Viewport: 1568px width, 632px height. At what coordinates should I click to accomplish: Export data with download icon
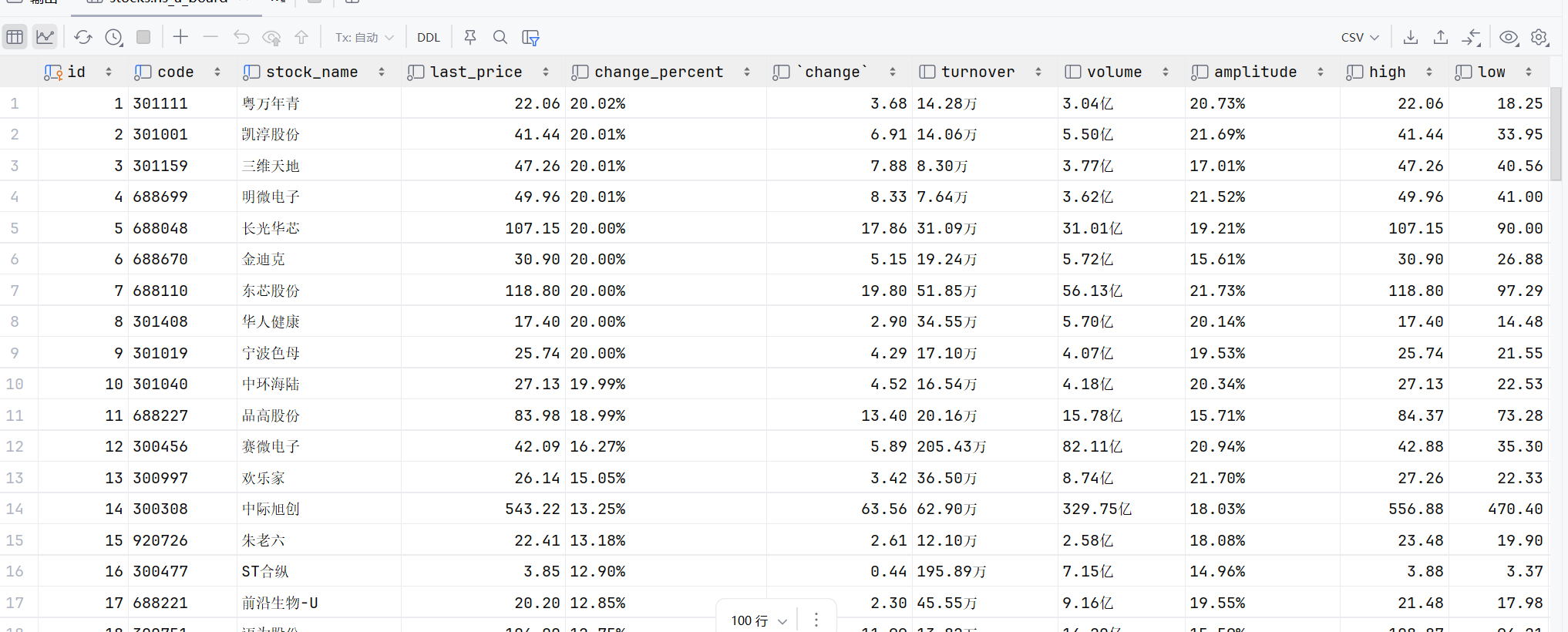pos(1411,37)
